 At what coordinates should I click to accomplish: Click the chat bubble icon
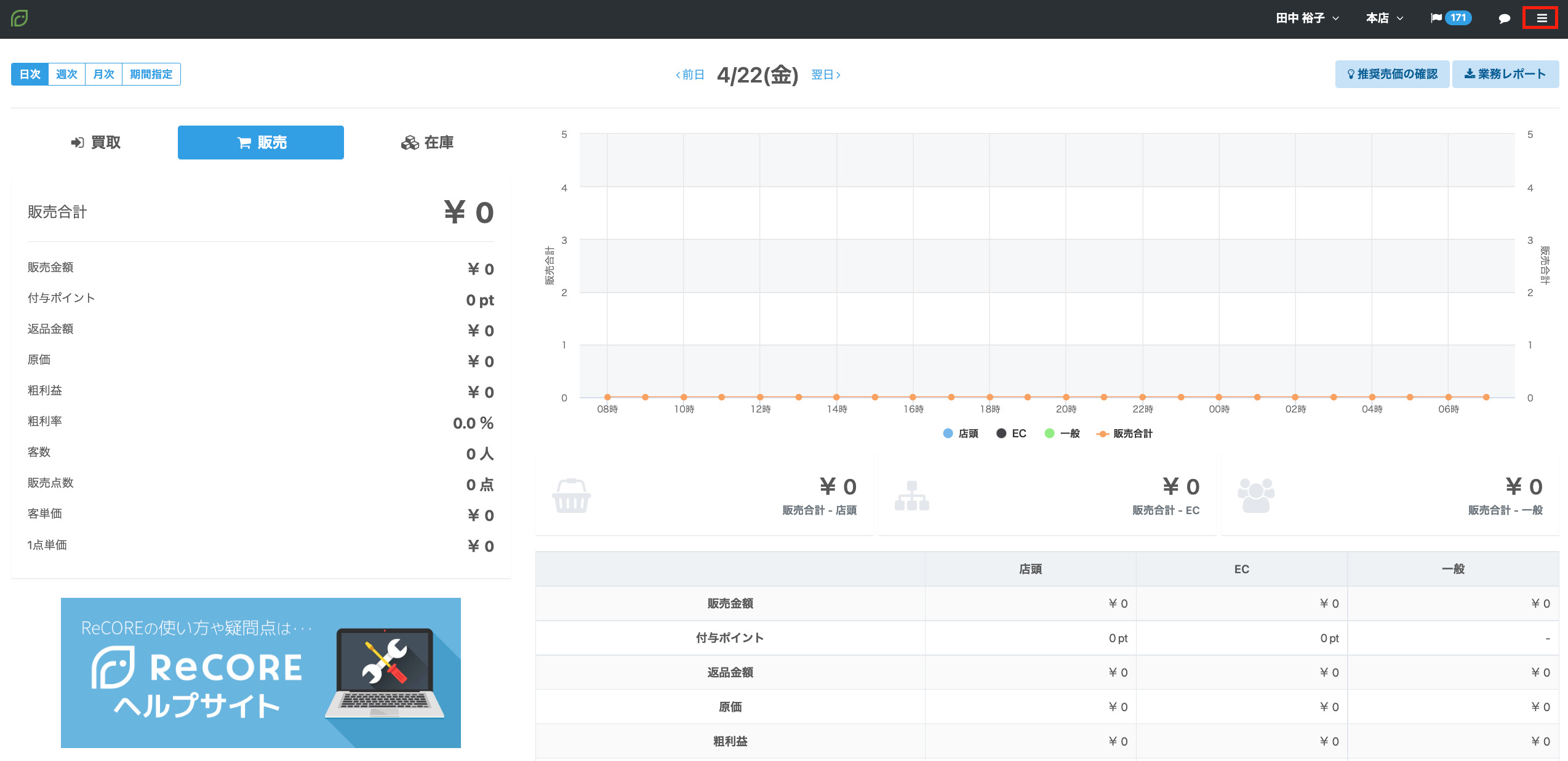coord(1505,18)
